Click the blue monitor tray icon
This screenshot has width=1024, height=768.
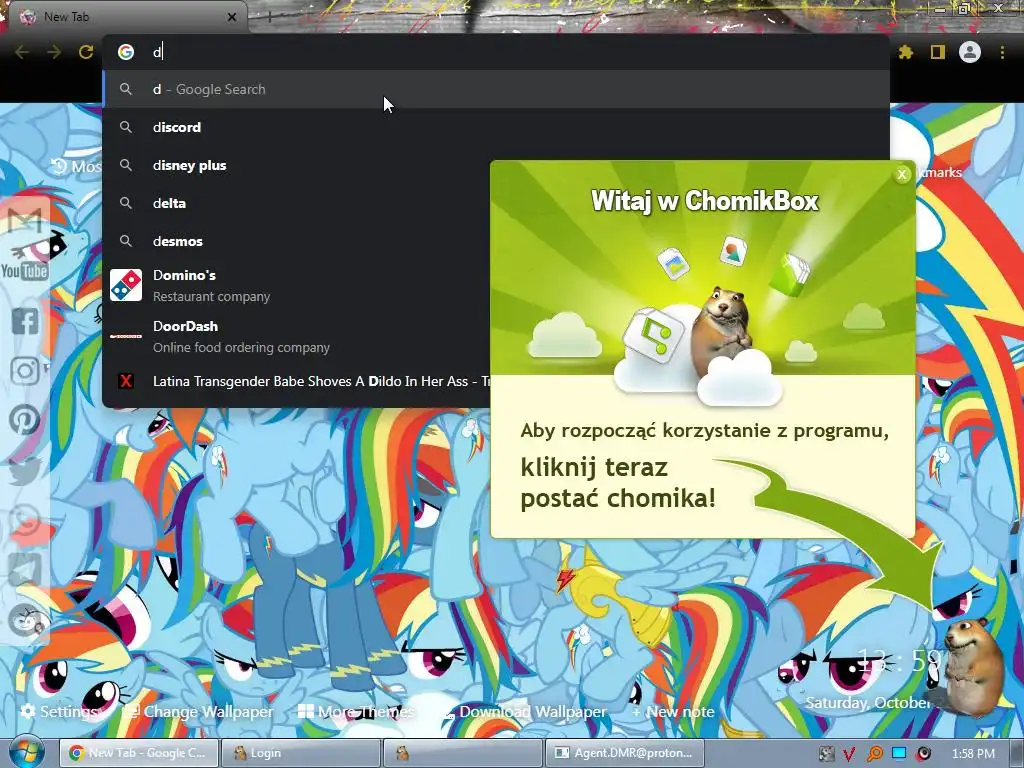tap(899, 754)
